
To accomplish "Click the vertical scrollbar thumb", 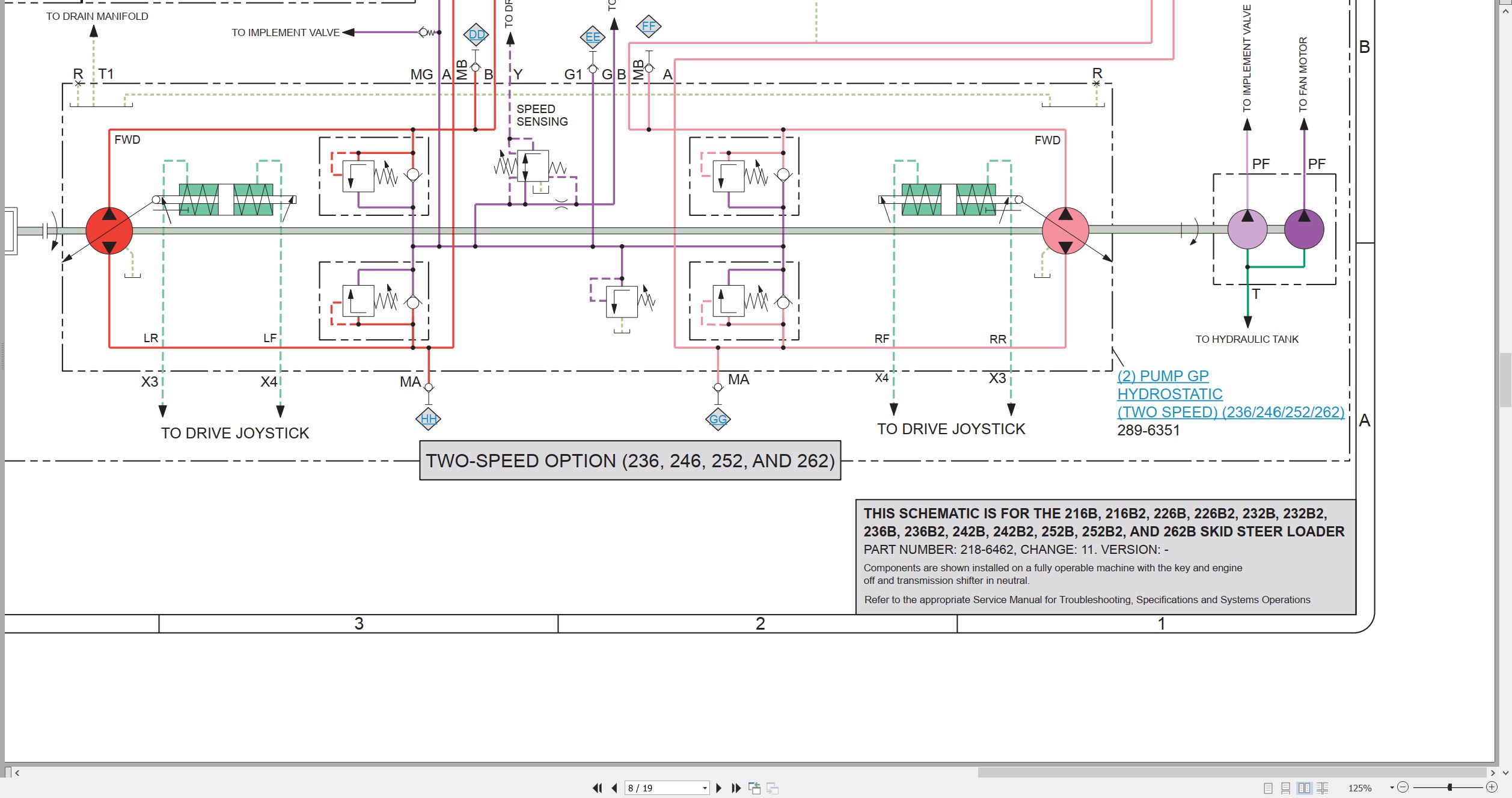I will tap(1505, 380).
